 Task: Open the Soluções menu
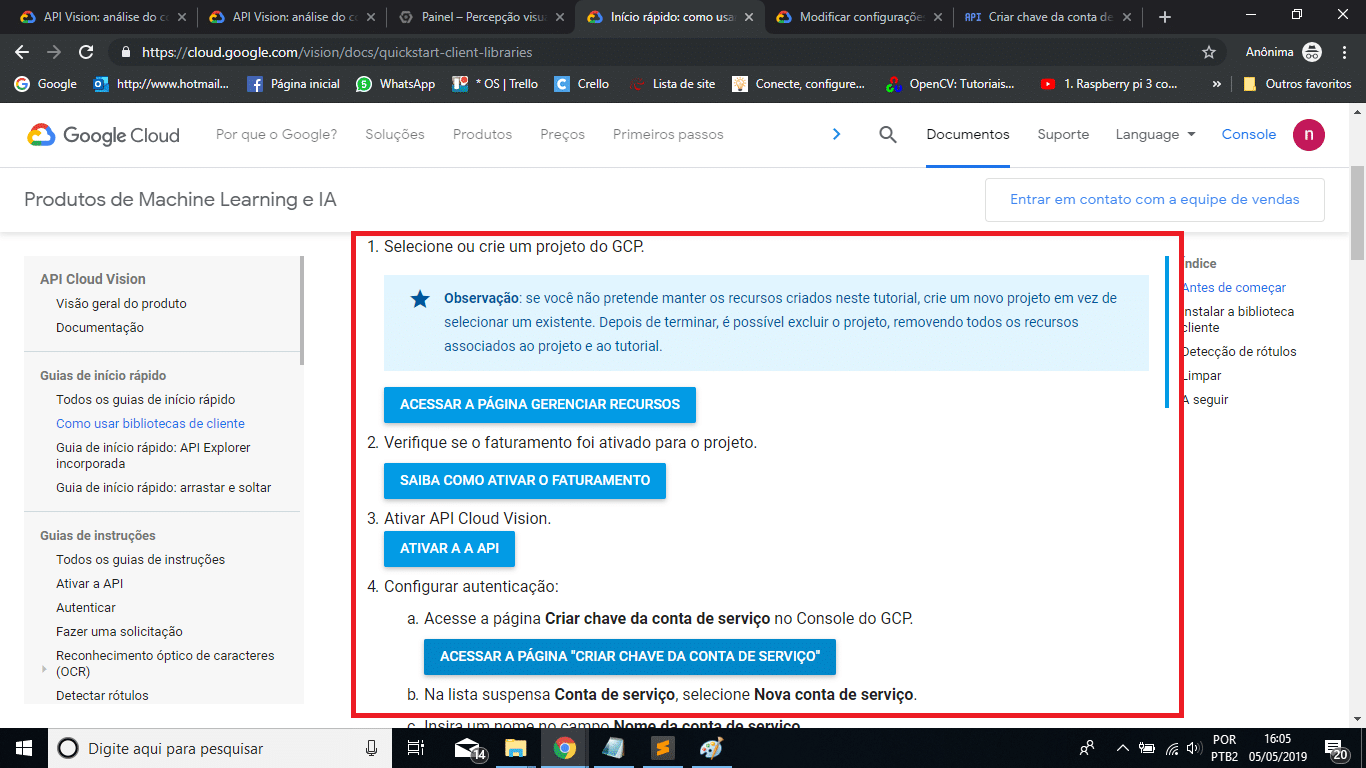pos(395,134)
